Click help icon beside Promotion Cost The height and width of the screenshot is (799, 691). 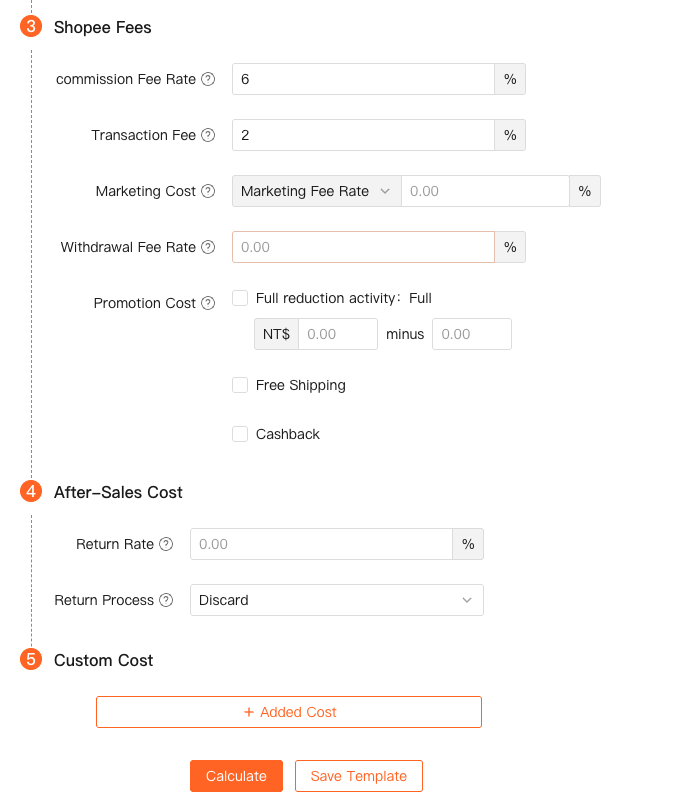tap(208, 303)
